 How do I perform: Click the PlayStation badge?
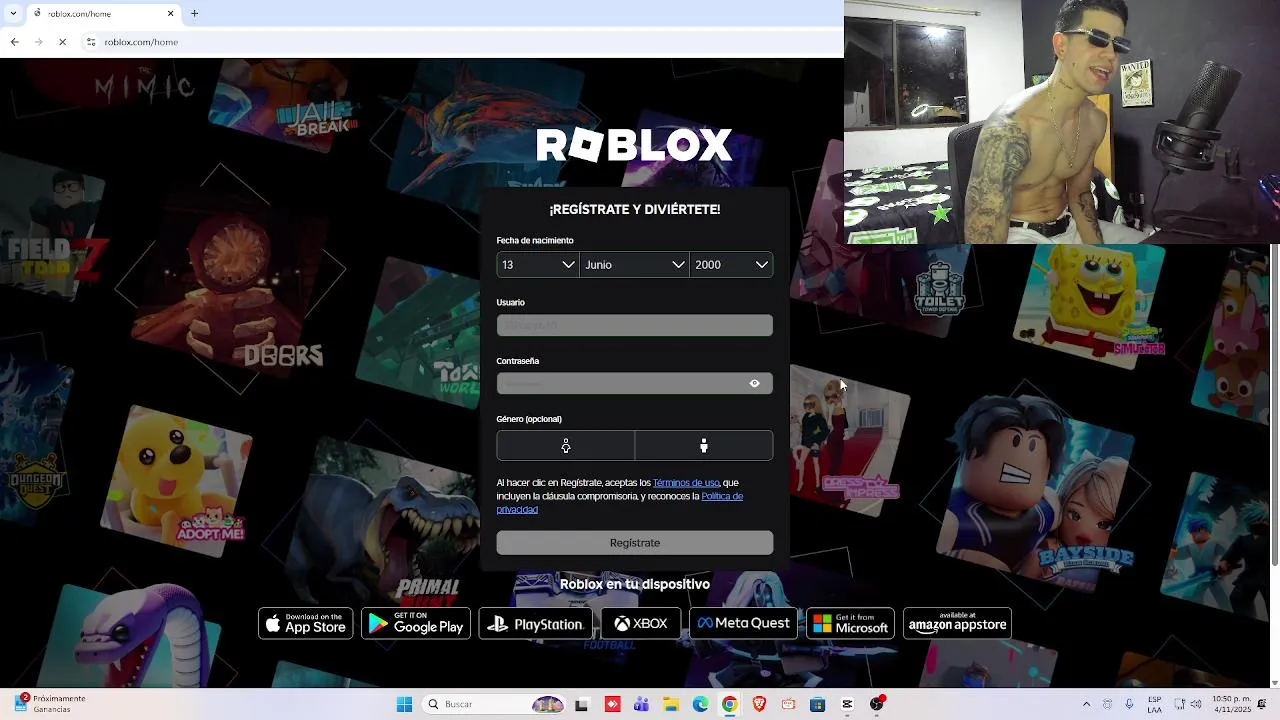click(x=535, y=624)
